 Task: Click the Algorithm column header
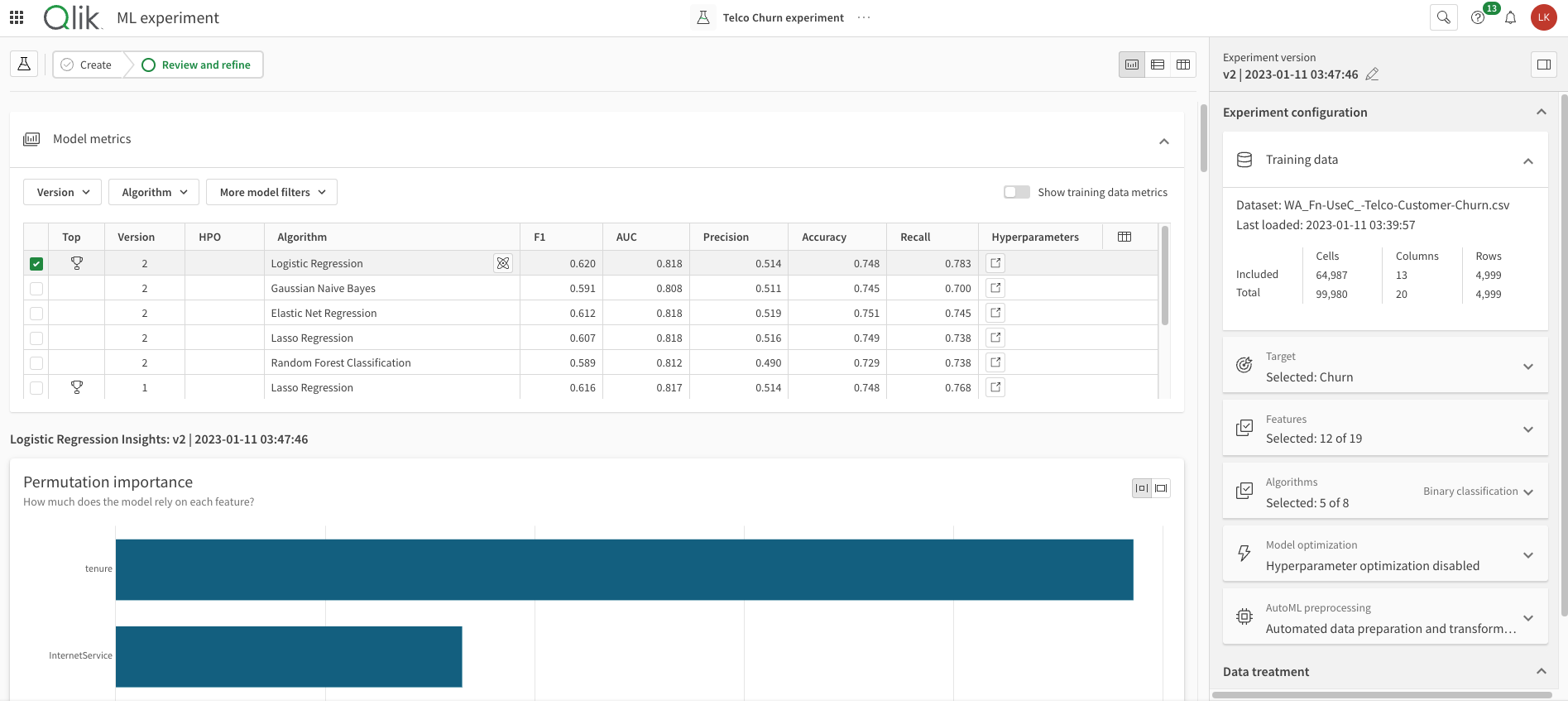click(x=392, y=237)
